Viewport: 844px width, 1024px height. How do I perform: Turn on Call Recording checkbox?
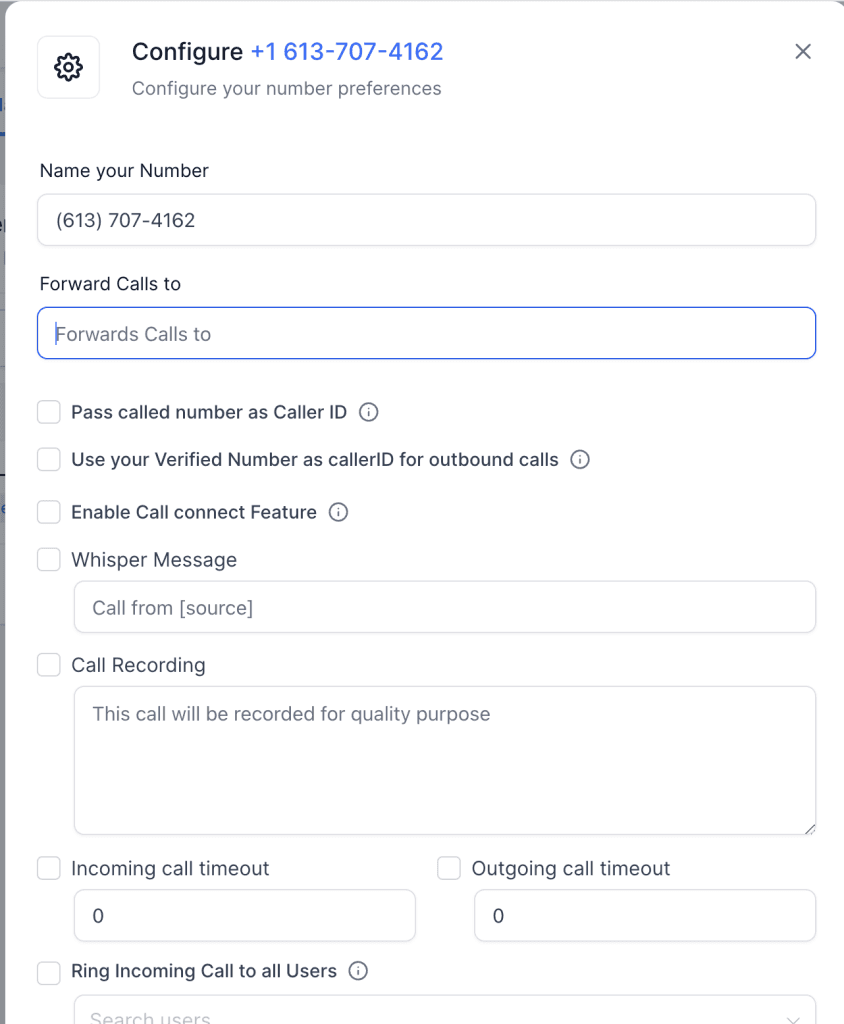tap(49, 665)
